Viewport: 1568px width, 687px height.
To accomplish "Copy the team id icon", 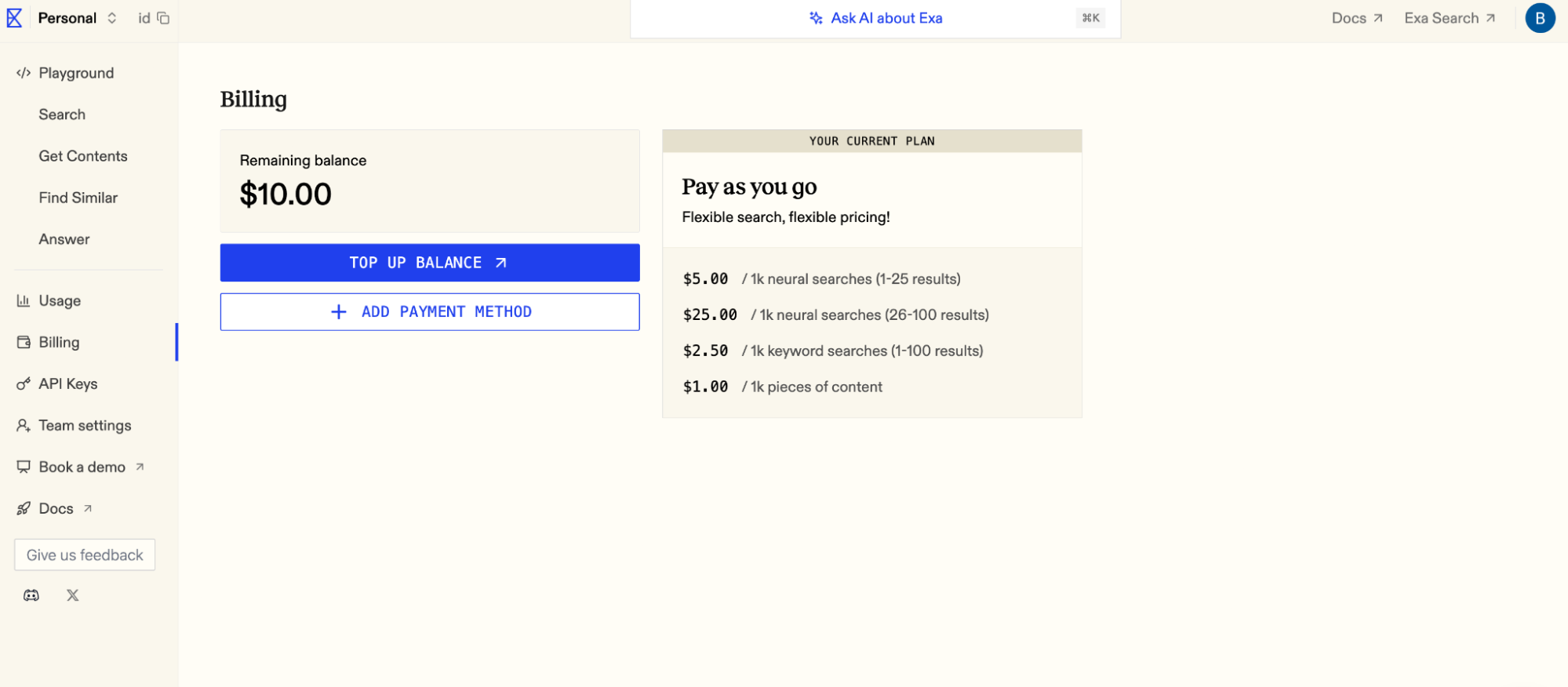I will pos(163,18).
